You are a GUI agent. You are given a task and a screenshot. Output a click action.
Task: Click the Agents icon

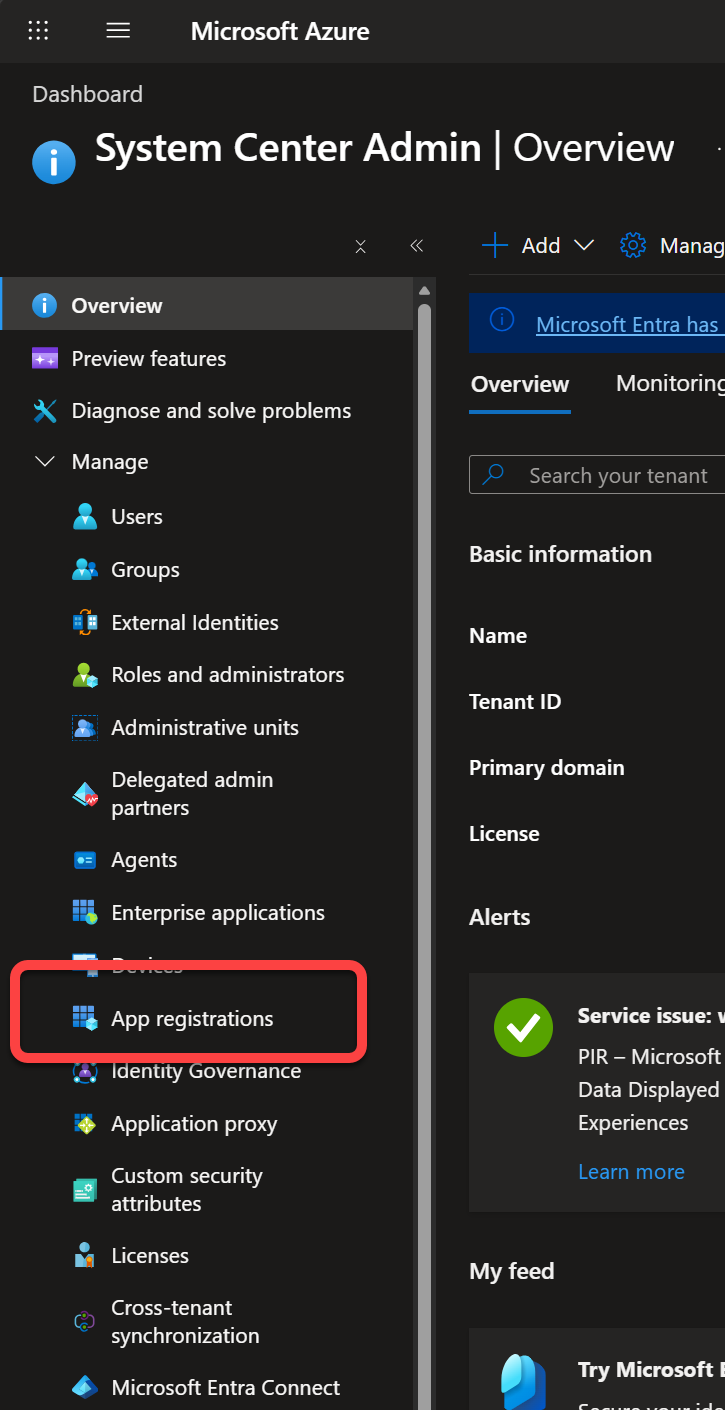point(85,860)
